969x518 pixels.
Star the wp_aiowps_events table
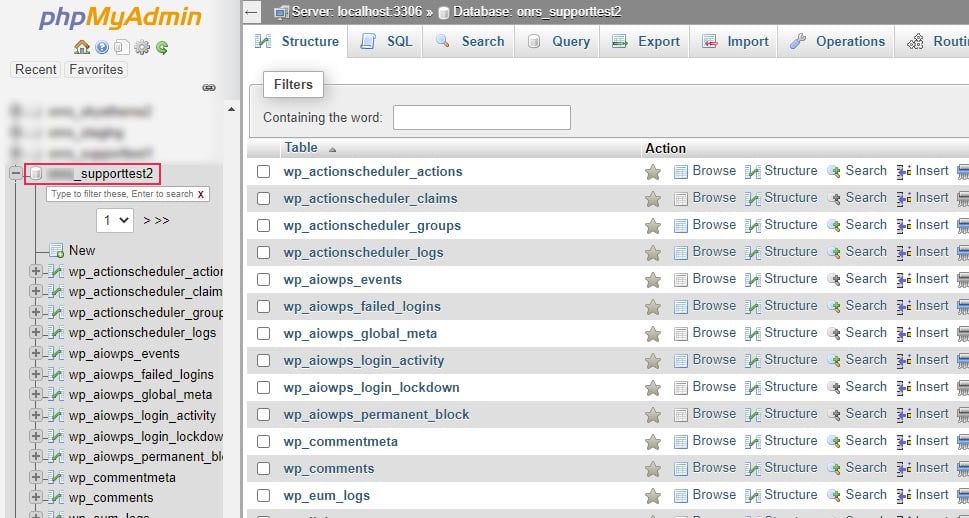[x=653, y=280]
